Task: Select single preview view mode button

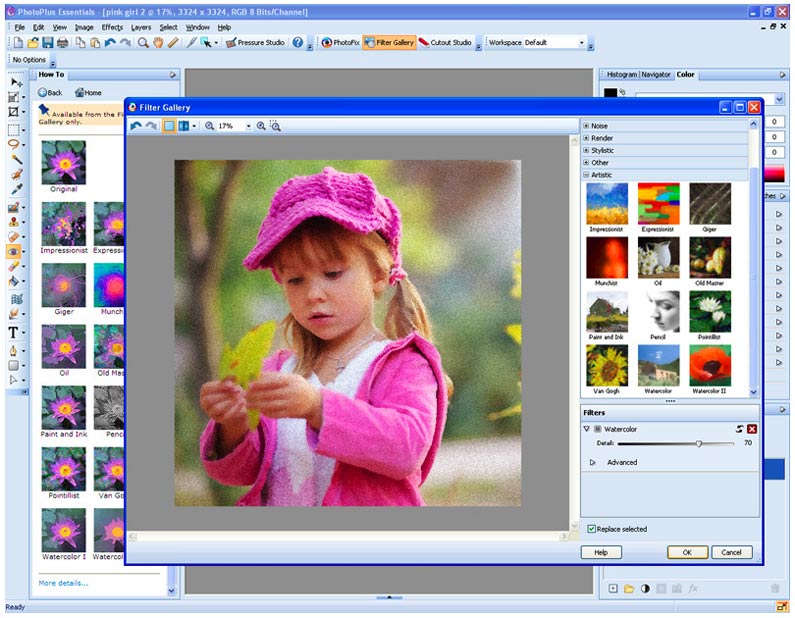Action: click(169, 126)
